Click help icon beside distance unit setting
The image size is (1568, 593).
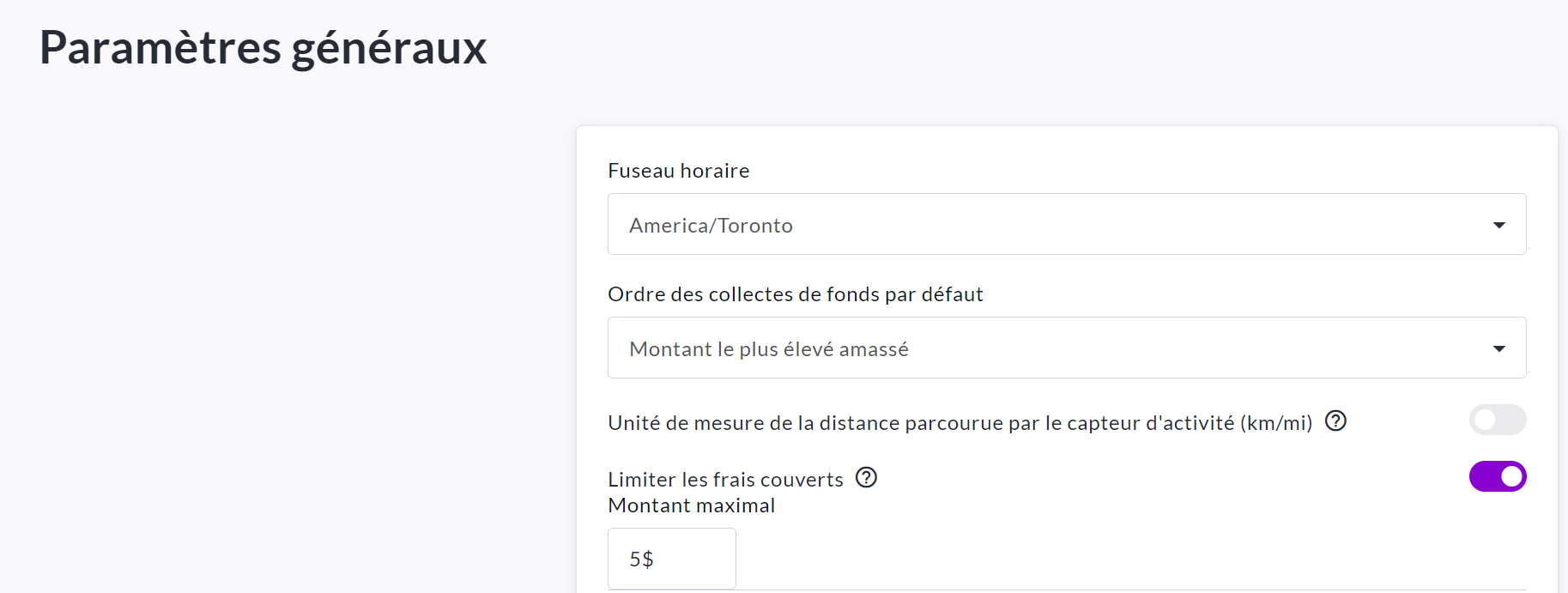click(1335, 421)
